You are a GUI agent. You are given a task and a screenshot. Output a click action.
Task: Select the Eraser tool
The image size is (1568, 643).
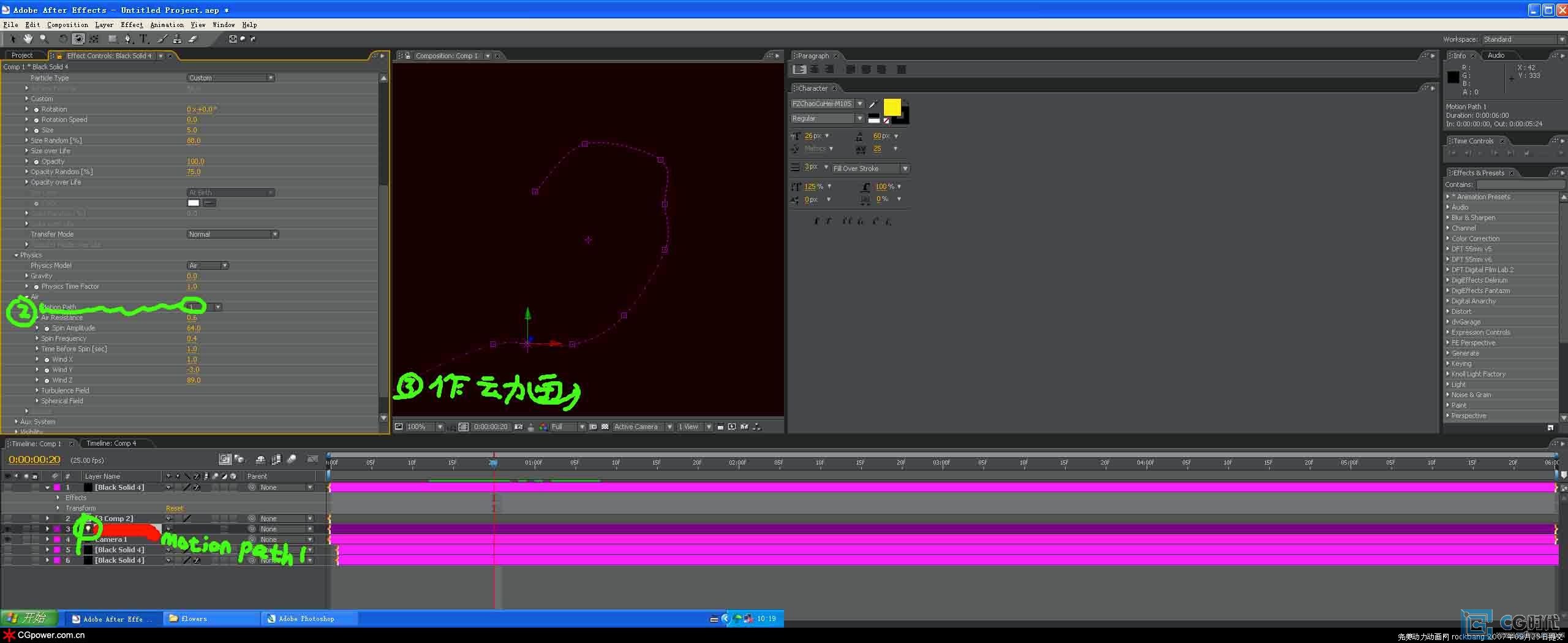tap(192, 39)
